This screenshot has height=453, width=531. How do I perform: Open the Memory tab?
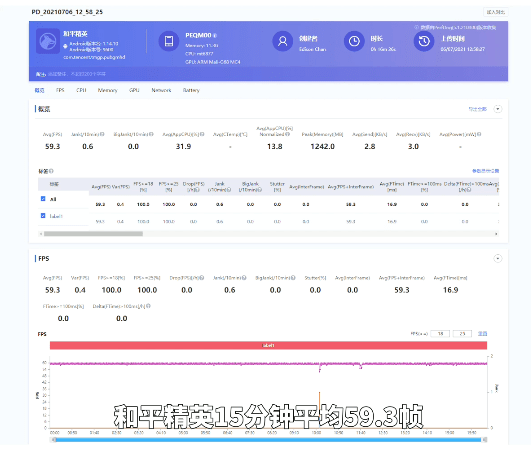pyautogui.click(x=107, y=90)
